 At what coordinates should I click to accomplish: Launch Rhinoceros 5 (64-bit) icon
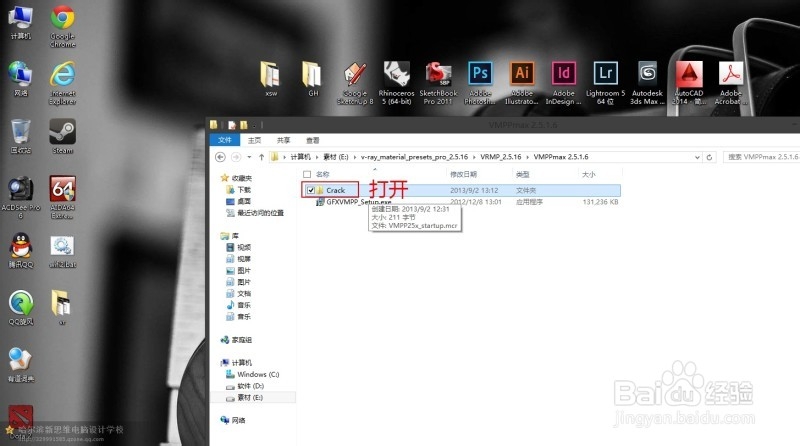coord(396,83)
